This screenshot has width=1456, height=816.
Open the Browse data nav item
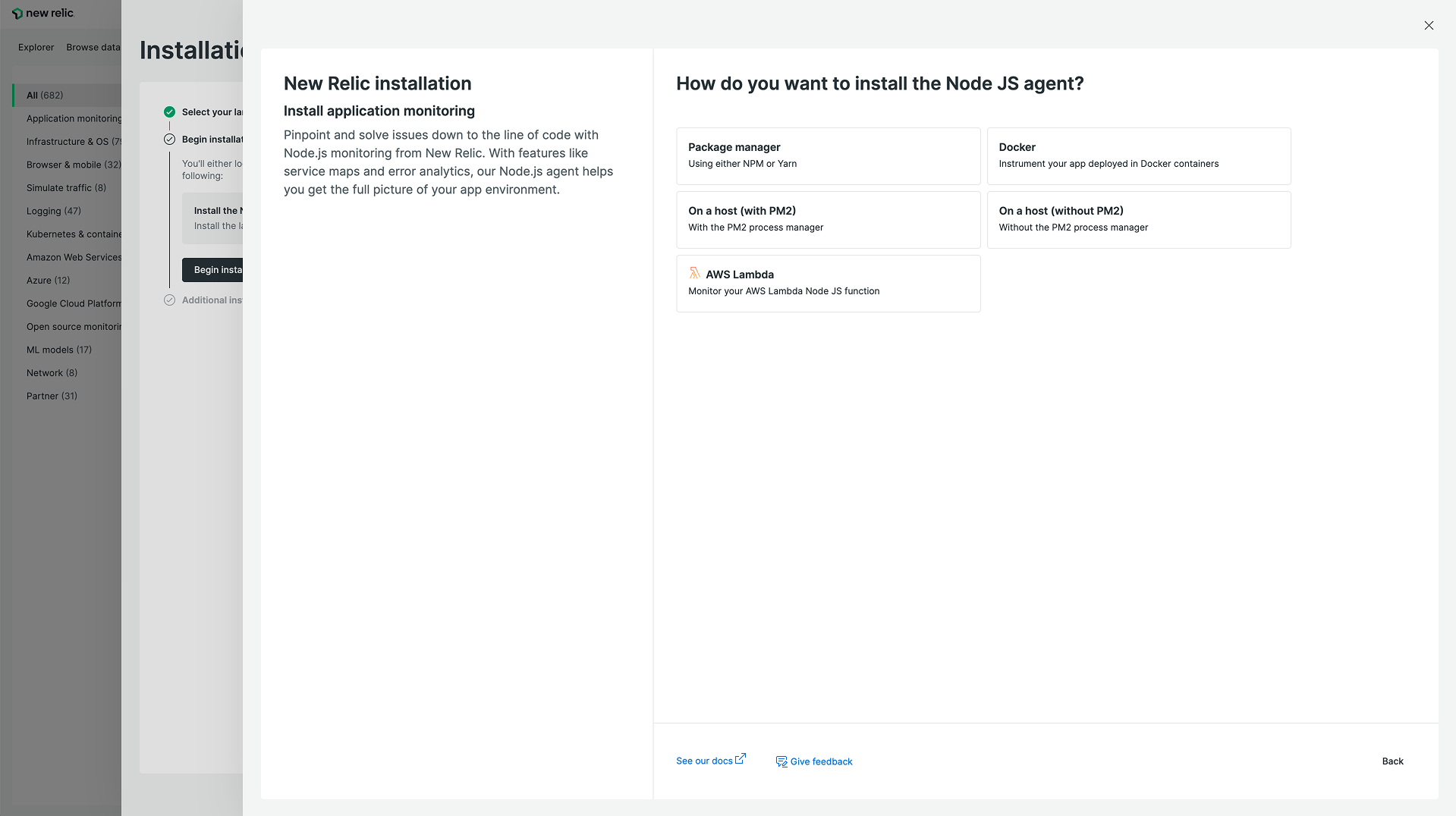(x=93, y=47)
